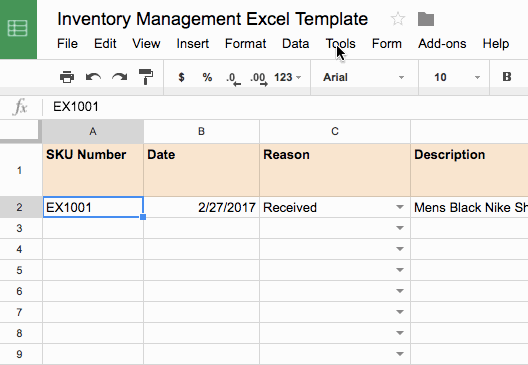Open Reason dropdown arrow in row 7
The image size is (528, 365).
pyautogui.click(x=400, y=312)
